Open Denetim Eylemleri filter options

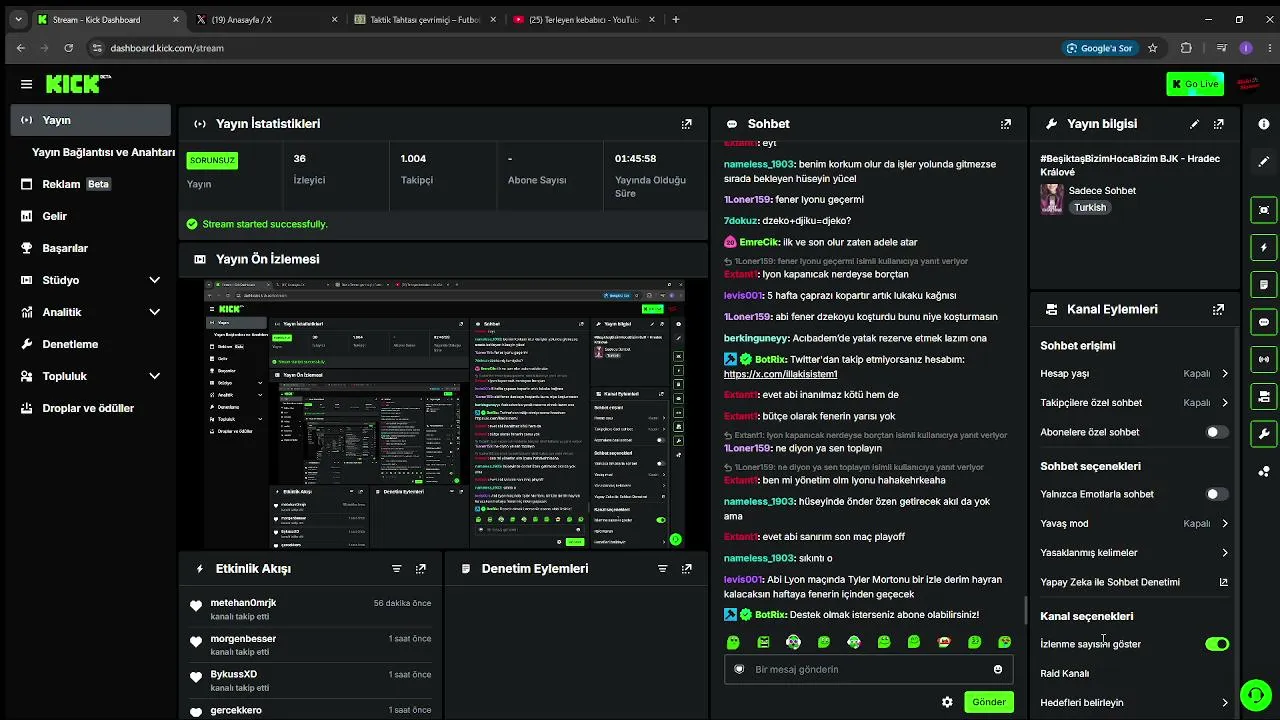pyautogui.click(x=662, y=569)
